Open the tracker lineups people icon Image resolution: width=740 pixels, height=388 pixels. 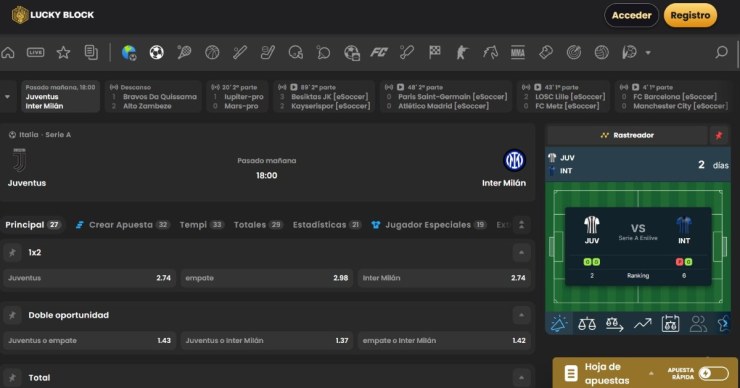pos(698,324)
